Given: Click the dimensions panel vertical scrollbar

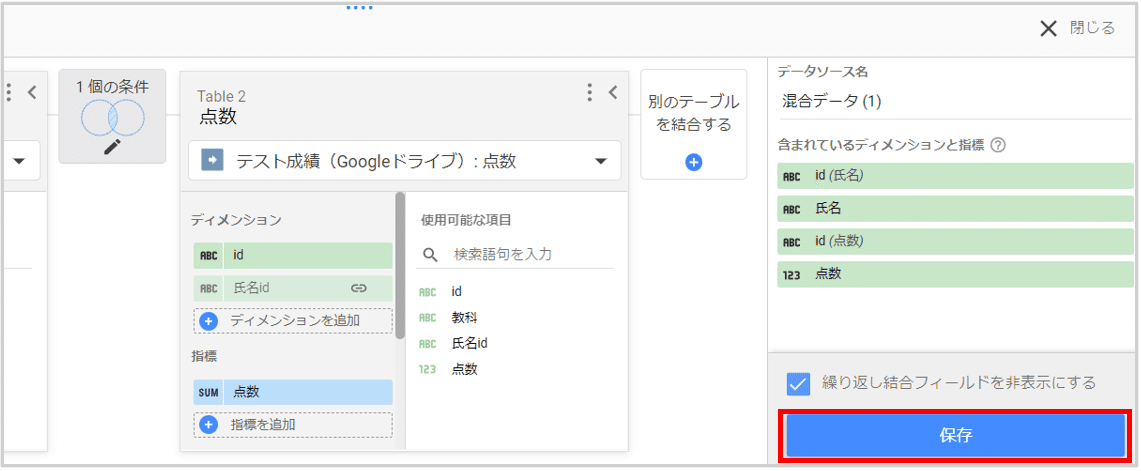Looking at the screenshot, I should coord(399,266).
